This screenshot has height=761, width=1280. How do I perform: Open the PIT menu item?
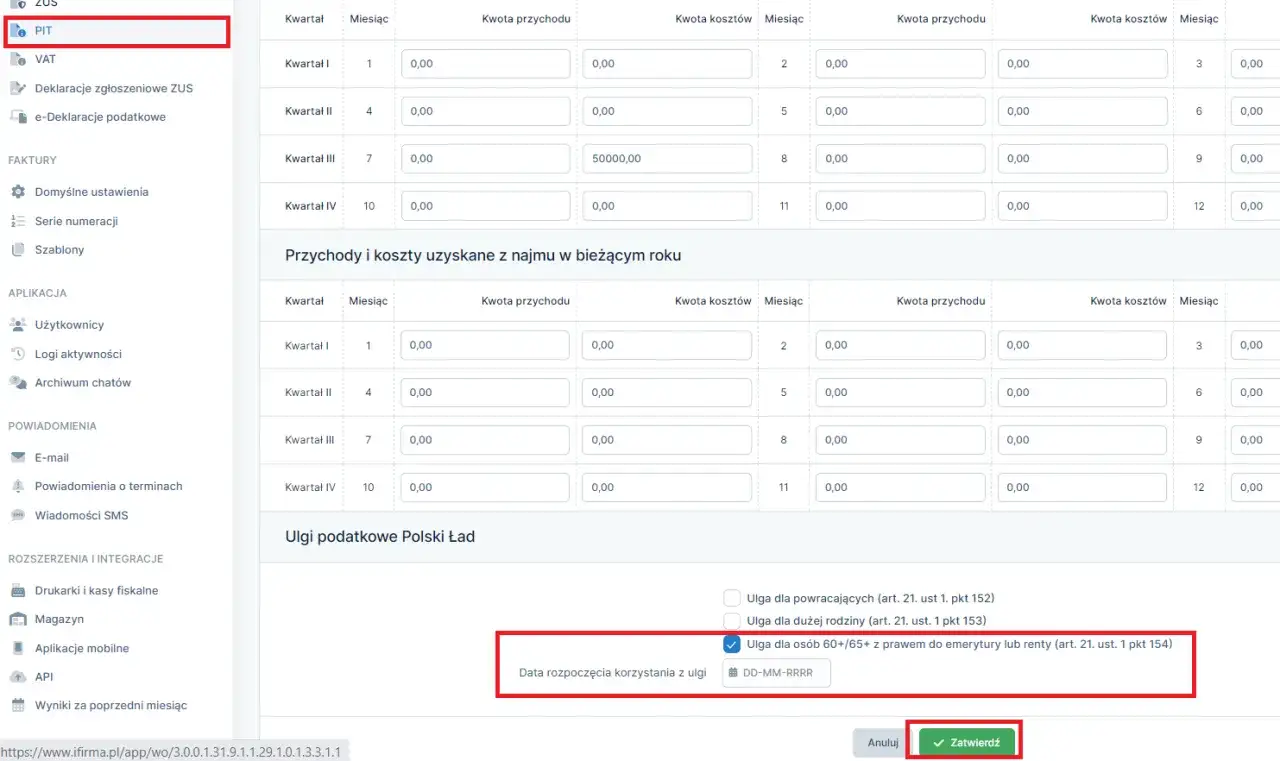(43, 31)
